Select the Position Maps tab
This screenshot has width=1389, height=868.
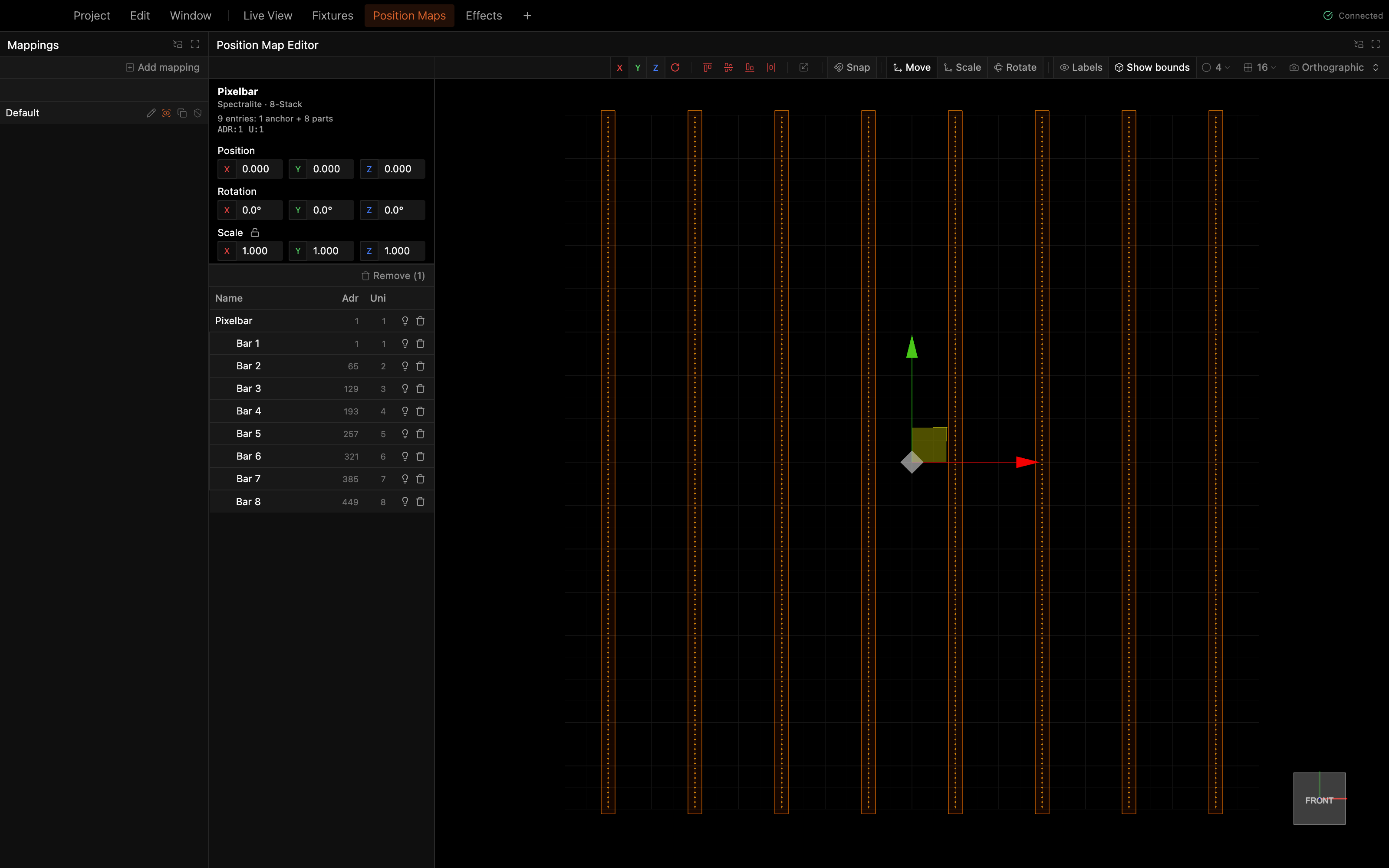click(x=409, y=16)
